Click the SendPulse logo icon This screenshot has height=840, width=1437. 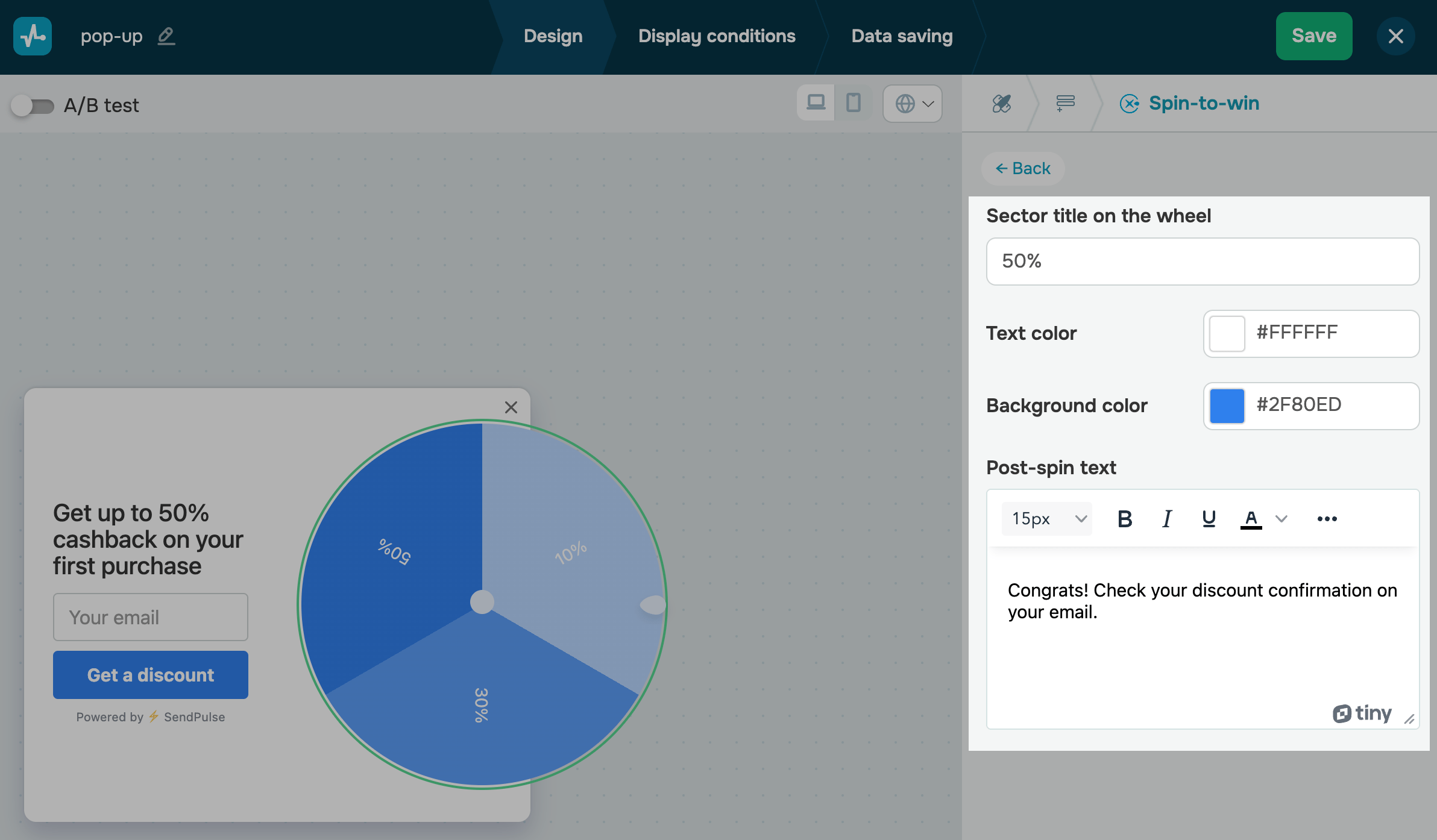pos(33,36)
